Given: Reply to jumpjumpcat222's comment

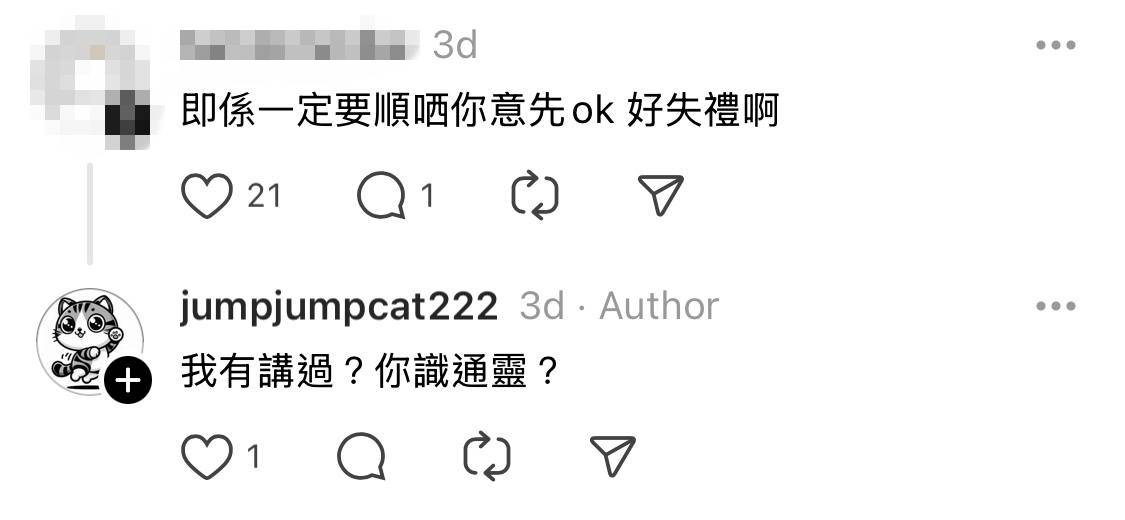Looking at the screenshot, I should pyautogui.click(x=361, y=456).
